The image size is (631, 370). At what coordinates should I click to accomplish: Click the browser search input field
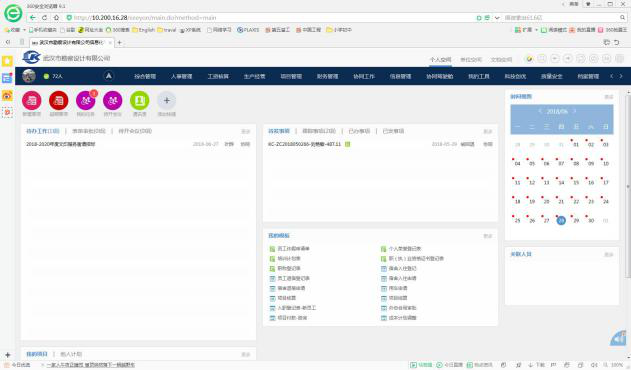[561, 18]
